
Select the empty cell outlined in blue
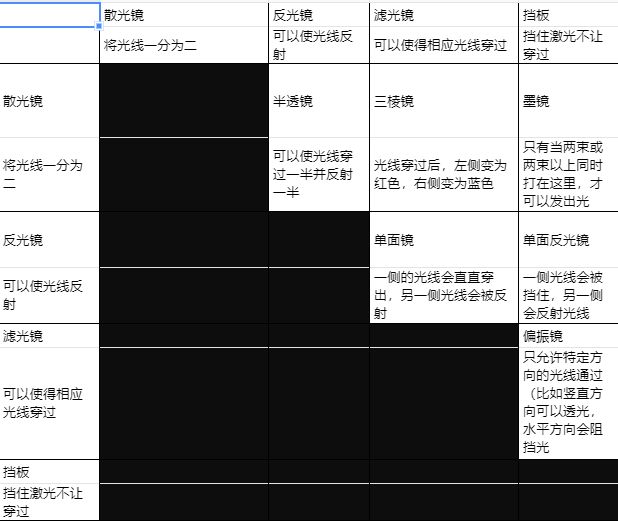[x=50, y=15]
